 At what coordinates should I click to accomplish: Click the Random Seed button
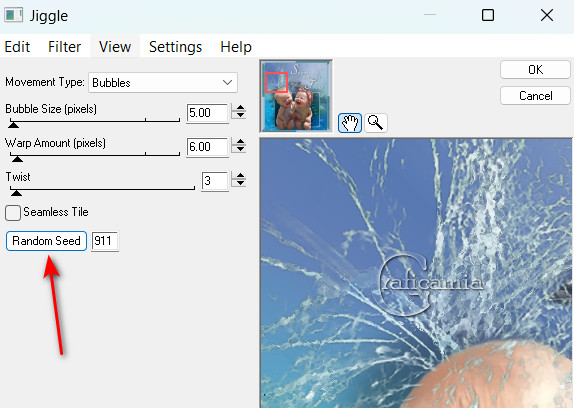click(x=46, y=241)
